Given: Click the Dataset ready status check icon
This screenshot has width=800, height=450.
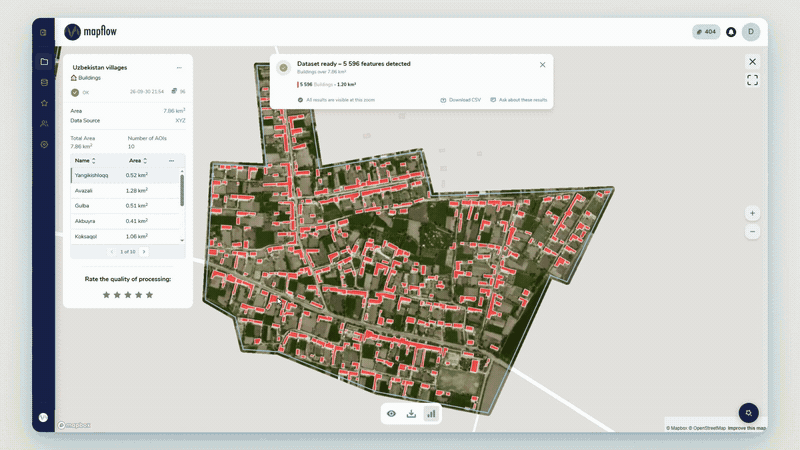Looking at the screenshot, I should (283, 67).
